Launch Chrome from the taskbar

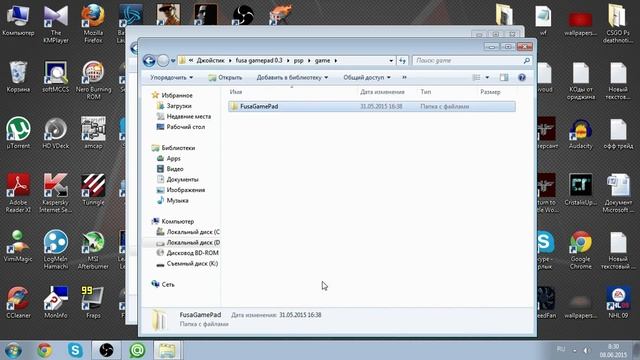[x=44, y=351]
